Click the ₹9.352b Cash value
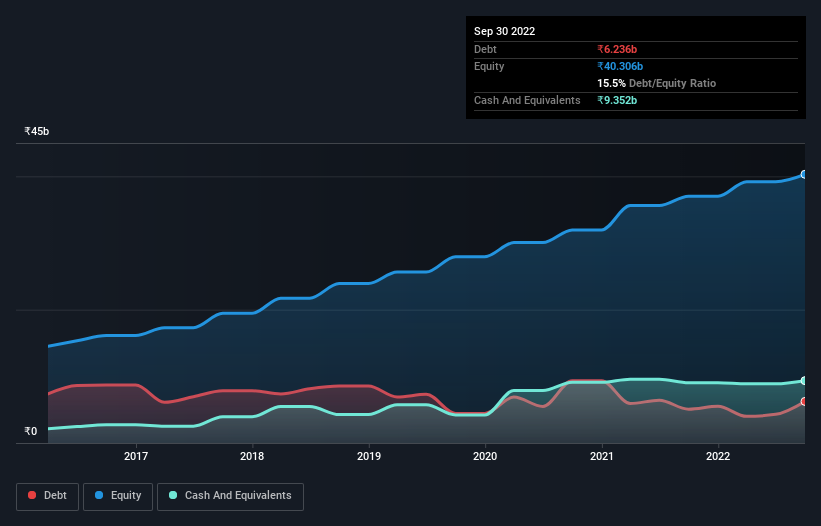This screenshot has height=526, width=821. tap(617, 100)
